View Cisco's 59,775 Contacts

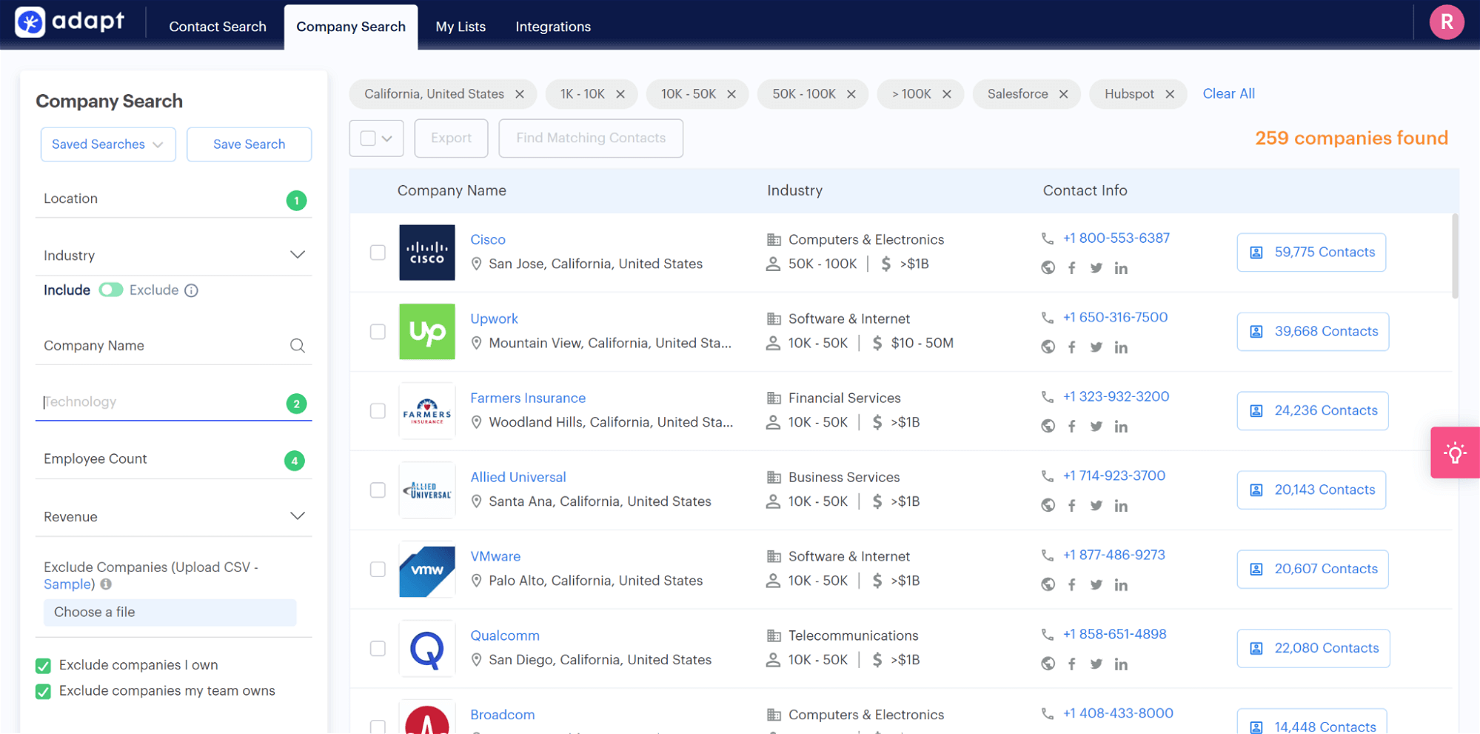click(x=1311, y=252)
